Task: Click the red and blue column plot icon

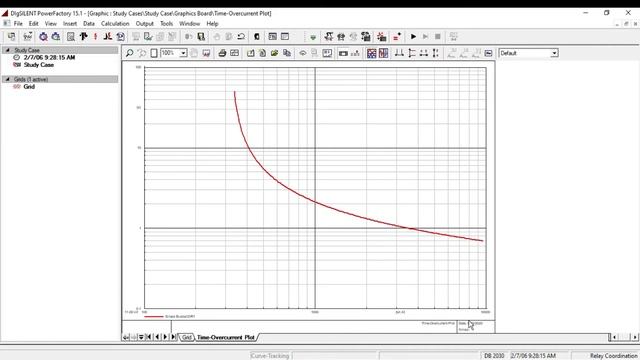Action: [383, 53]
